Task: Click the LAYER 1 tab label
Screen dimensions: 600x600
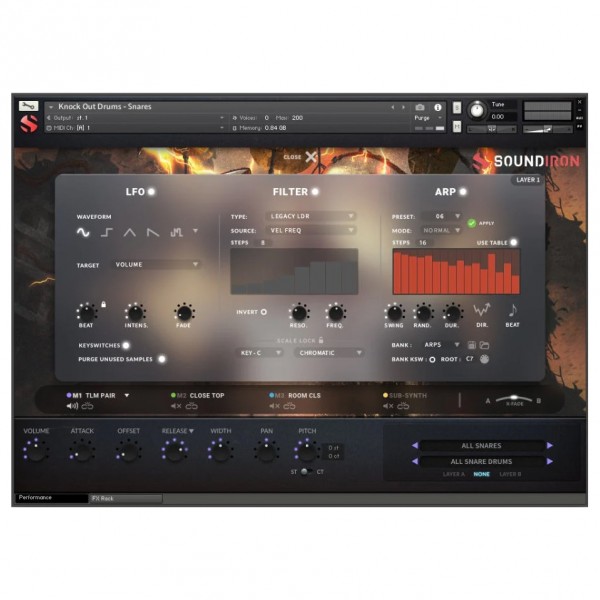Action: coord(528,180)
